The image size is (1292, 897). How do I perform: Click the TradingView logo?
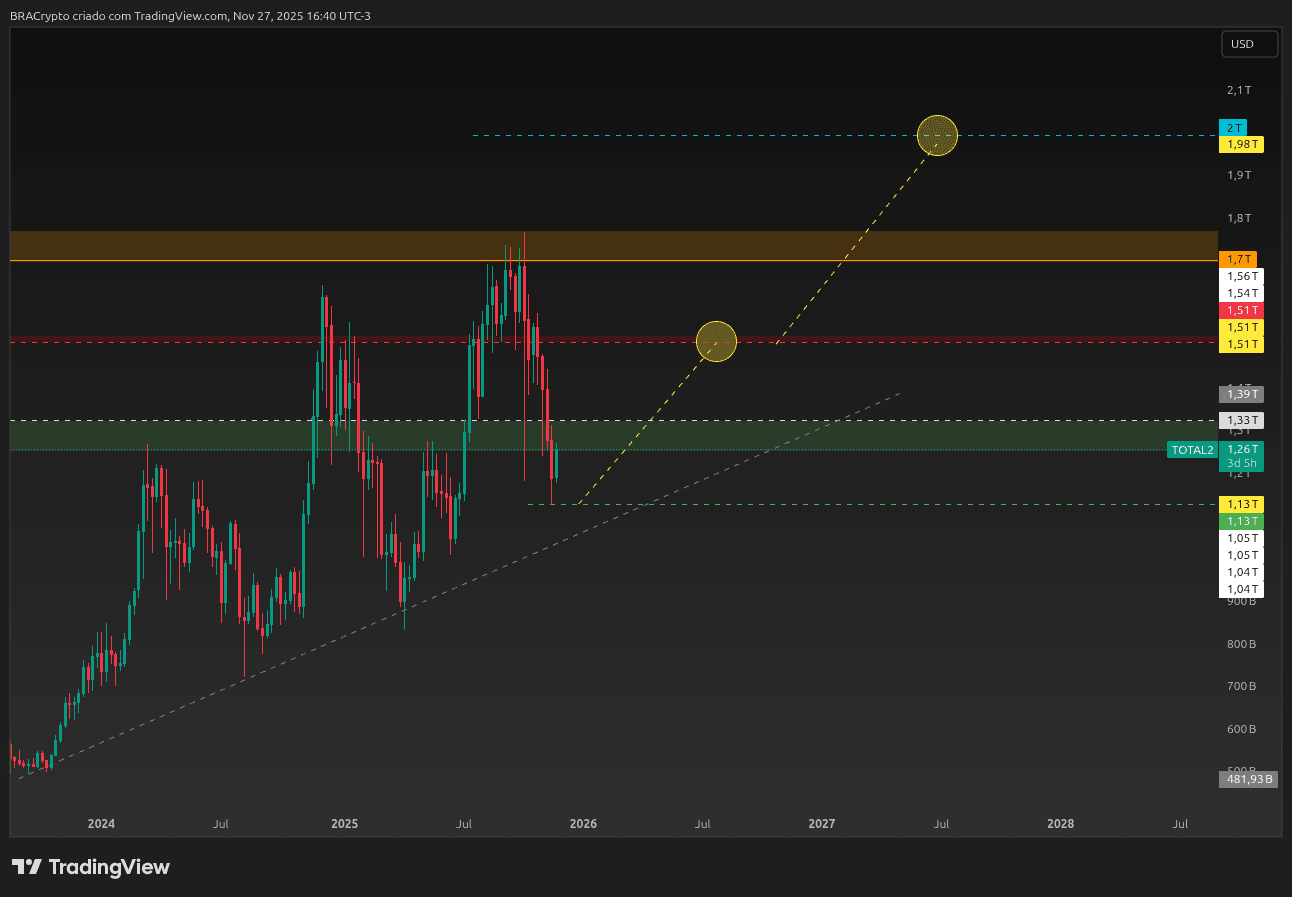(x=91, y=867)
